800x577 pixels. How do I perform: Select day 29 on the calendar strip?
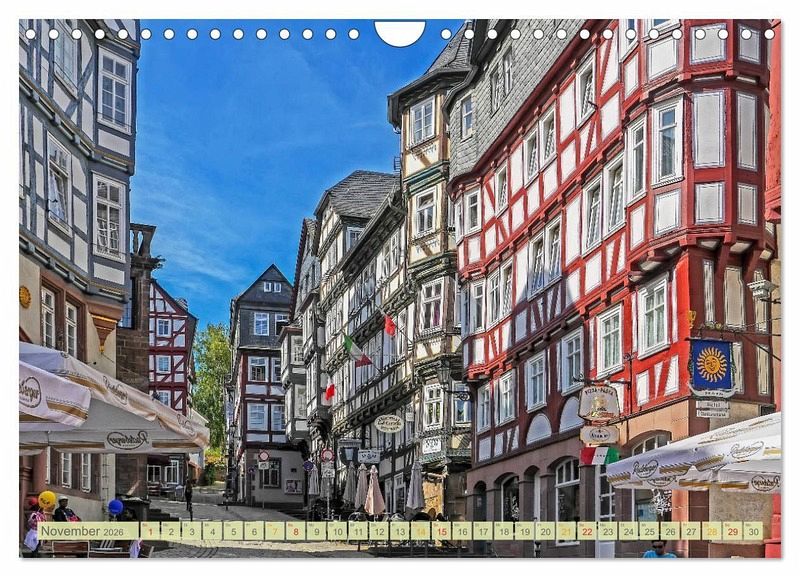[x=732, y=531]
